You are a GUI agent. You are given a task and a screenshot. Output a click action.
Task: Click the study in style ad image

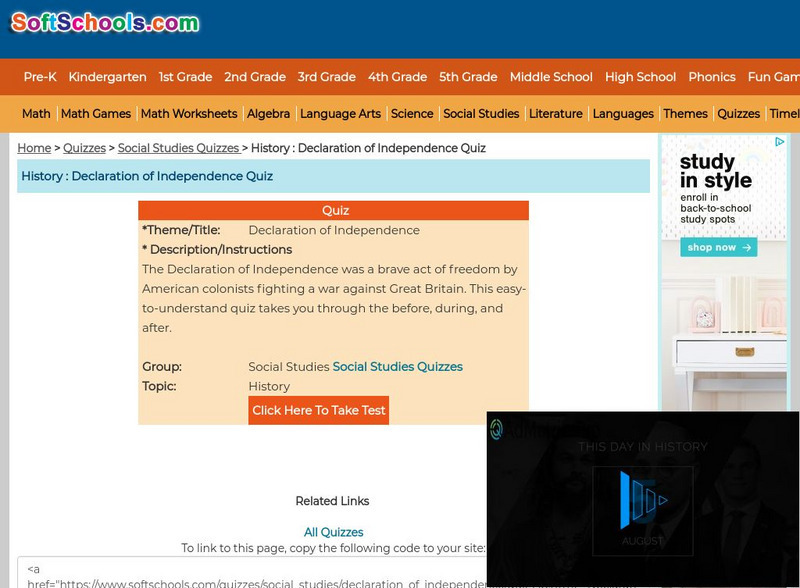coord(724,273)
